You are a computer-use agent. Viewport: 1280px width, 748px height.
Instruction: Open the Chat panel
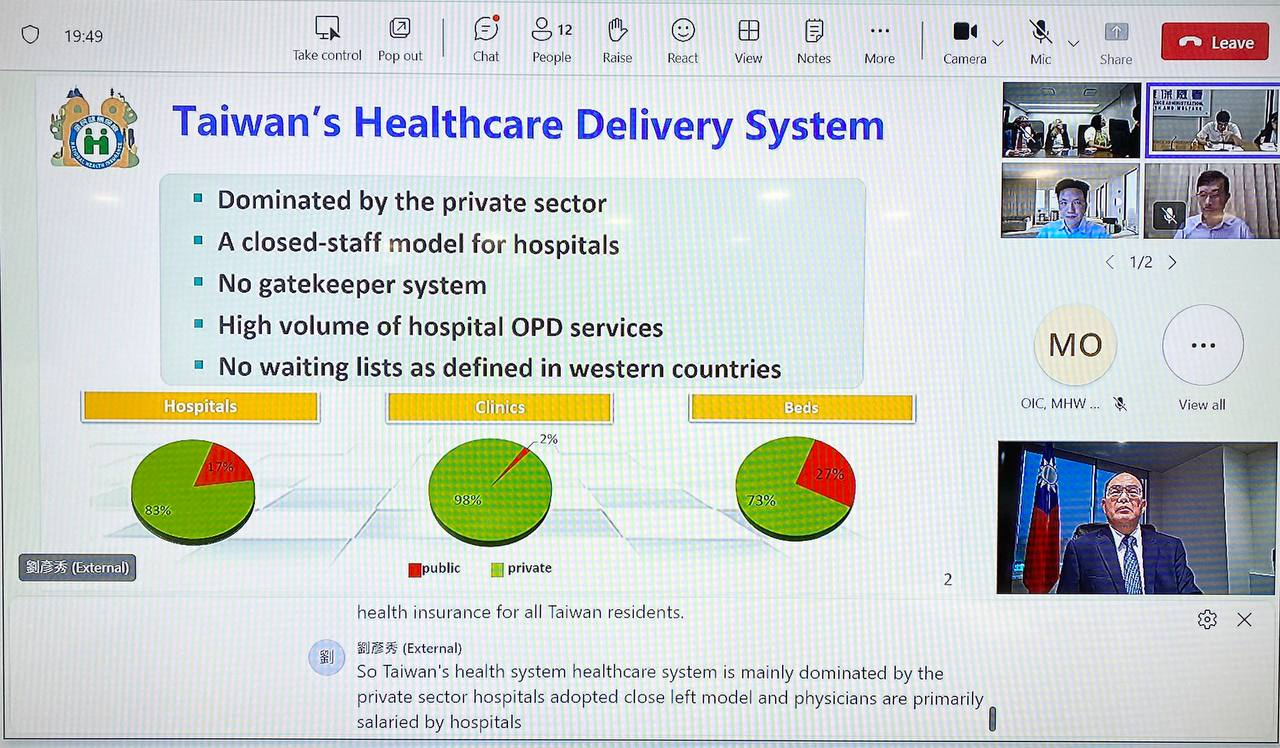pos(486,39)
